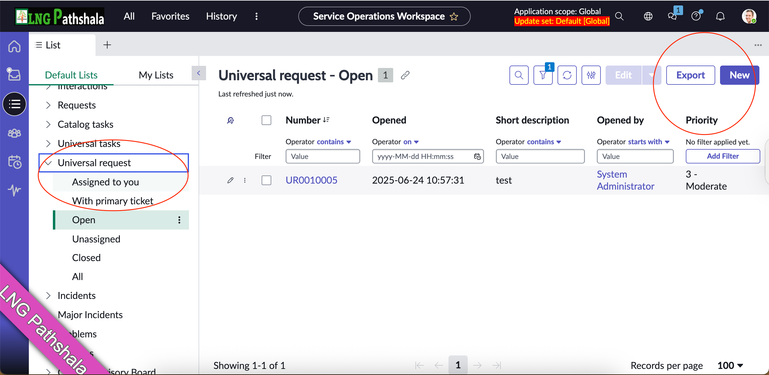
Task: Open header more options vertical dots
Action: (256, 16)
